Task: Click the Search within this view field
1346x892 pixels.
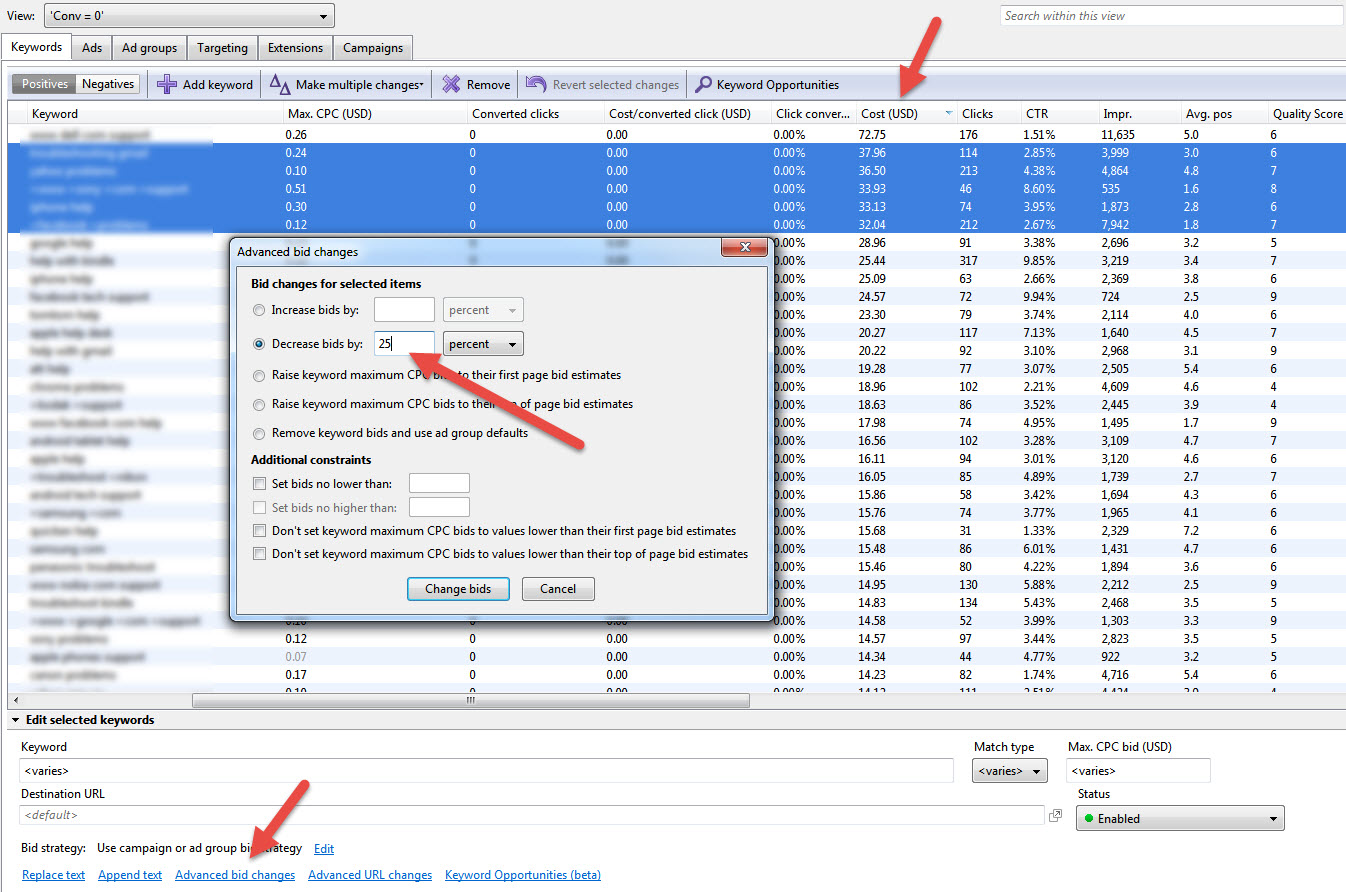Action: pos(1171,16)
